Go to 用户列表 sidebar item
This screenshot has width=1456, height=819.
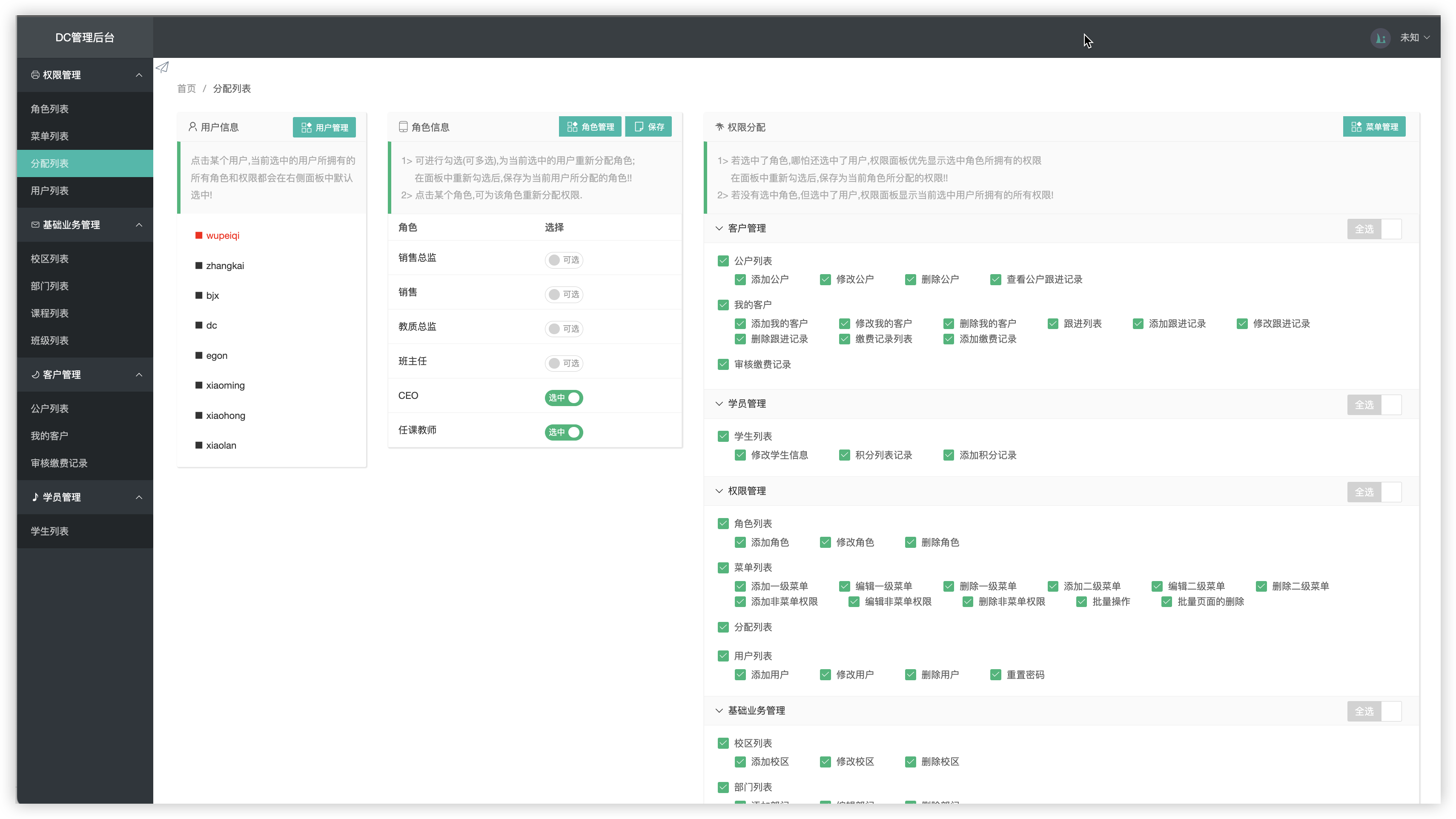click(50, 190)
